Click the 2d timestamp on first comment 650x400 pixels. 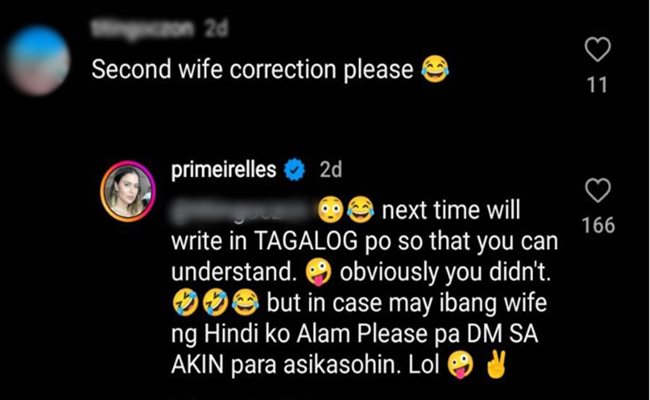pyautogui.click(x=216, y=29)
